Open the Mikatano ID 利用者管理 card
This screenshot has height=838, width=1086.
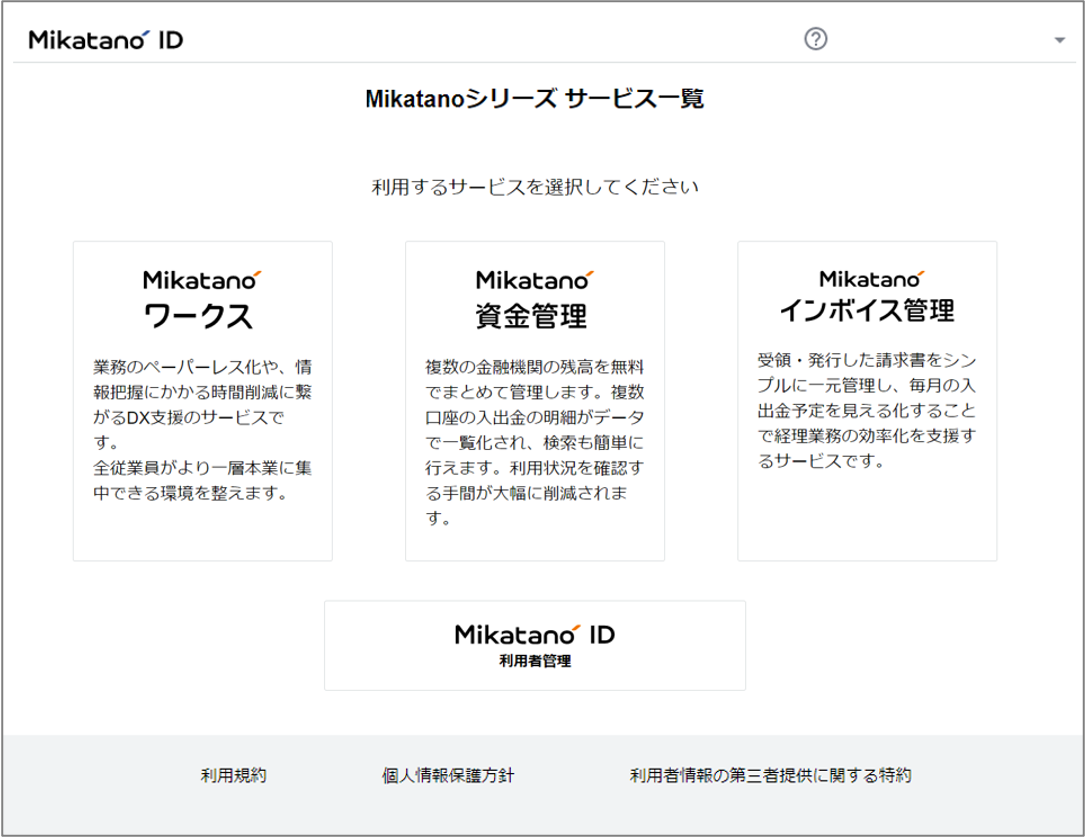tap(535, 645)
